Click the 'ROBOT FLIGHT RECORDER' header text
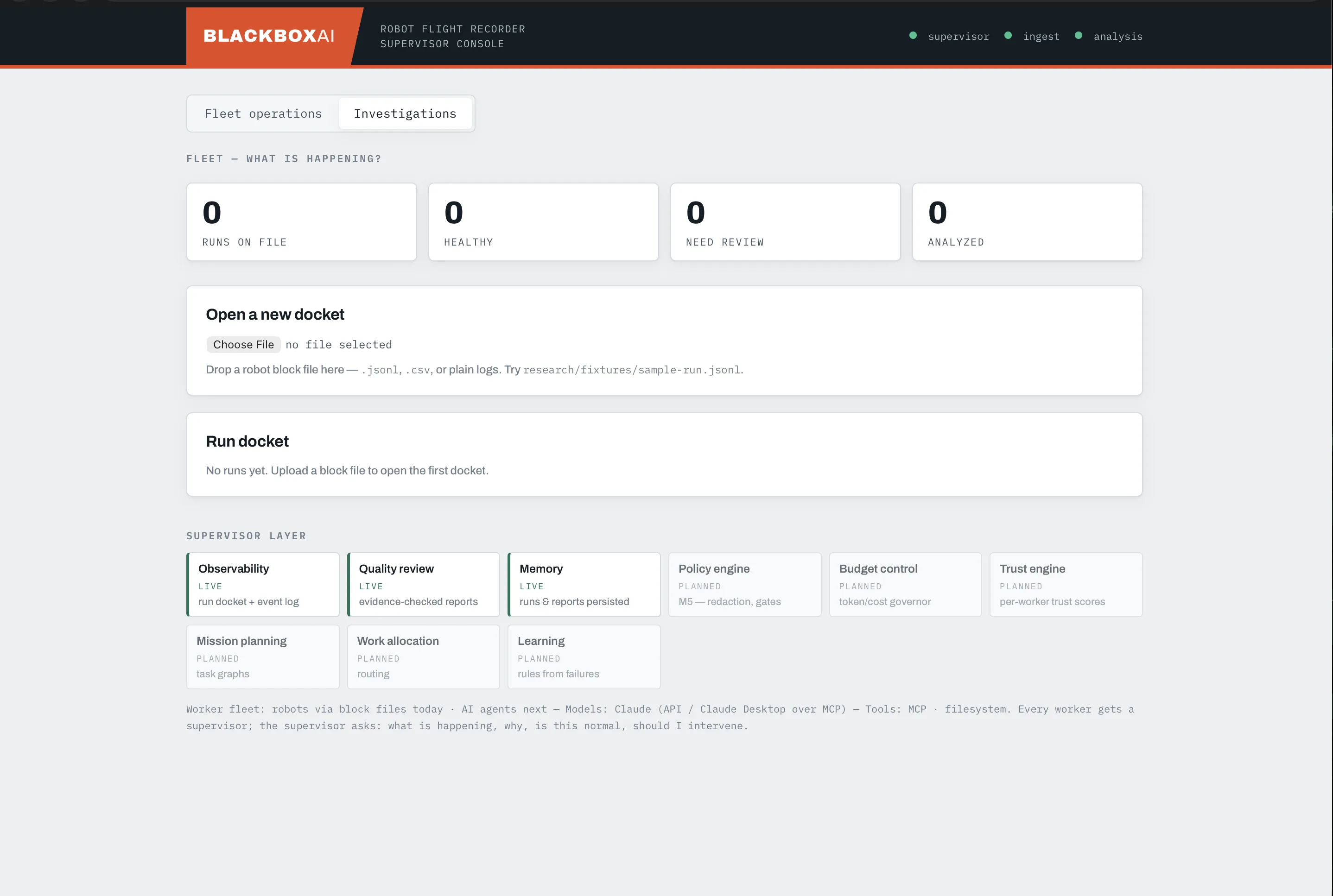 coord(453,29)
